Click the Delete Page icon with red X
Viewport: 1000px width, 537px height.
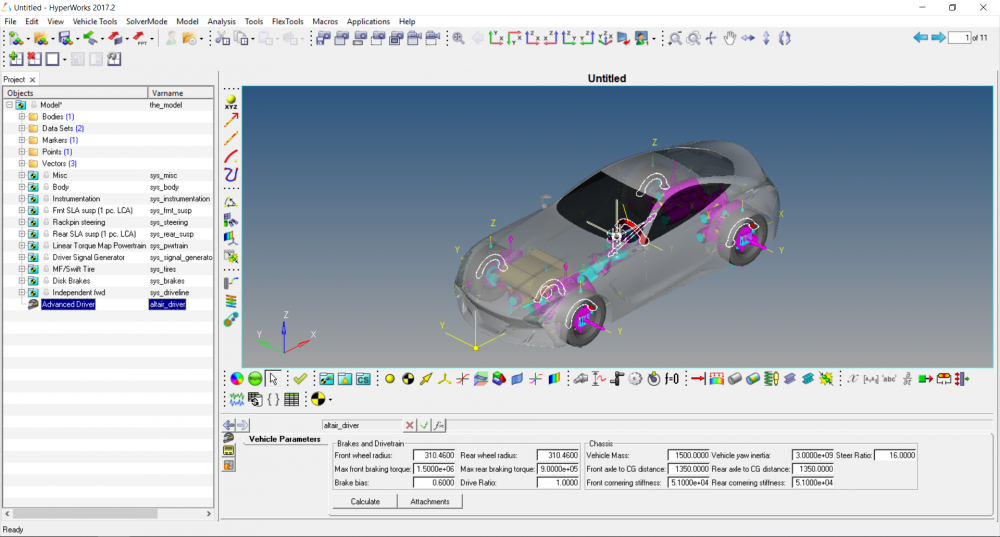(x=34, y=59)
